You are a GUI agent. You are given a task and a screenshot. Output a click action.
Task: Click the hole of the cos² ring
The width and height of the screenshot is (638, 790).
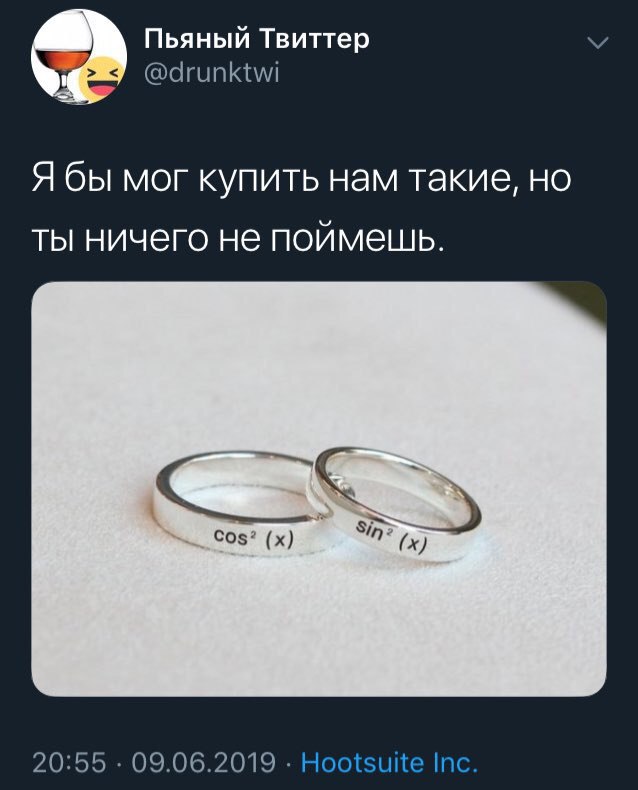234,493
